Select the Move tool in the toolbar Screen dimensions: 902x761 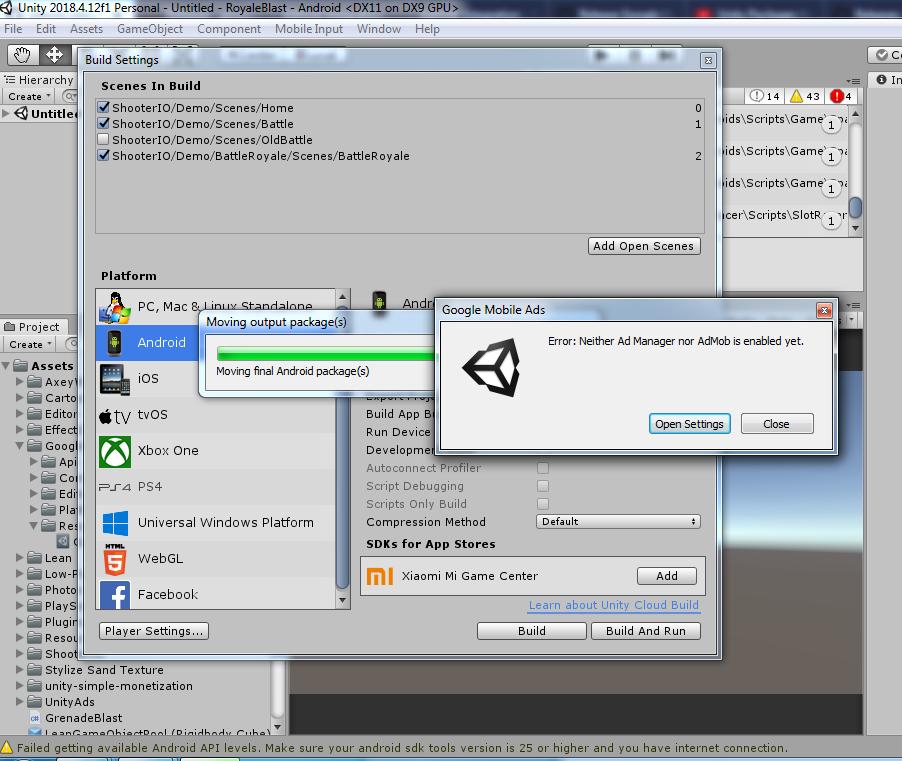click(55, 54)
